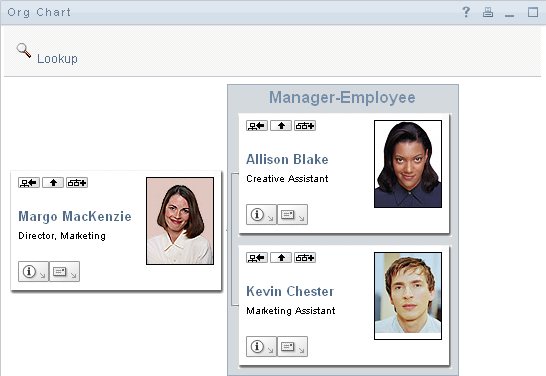546x376 pixels.
Task: Expand relationships for Margo MacKenzie
Action: coord(77,182)
